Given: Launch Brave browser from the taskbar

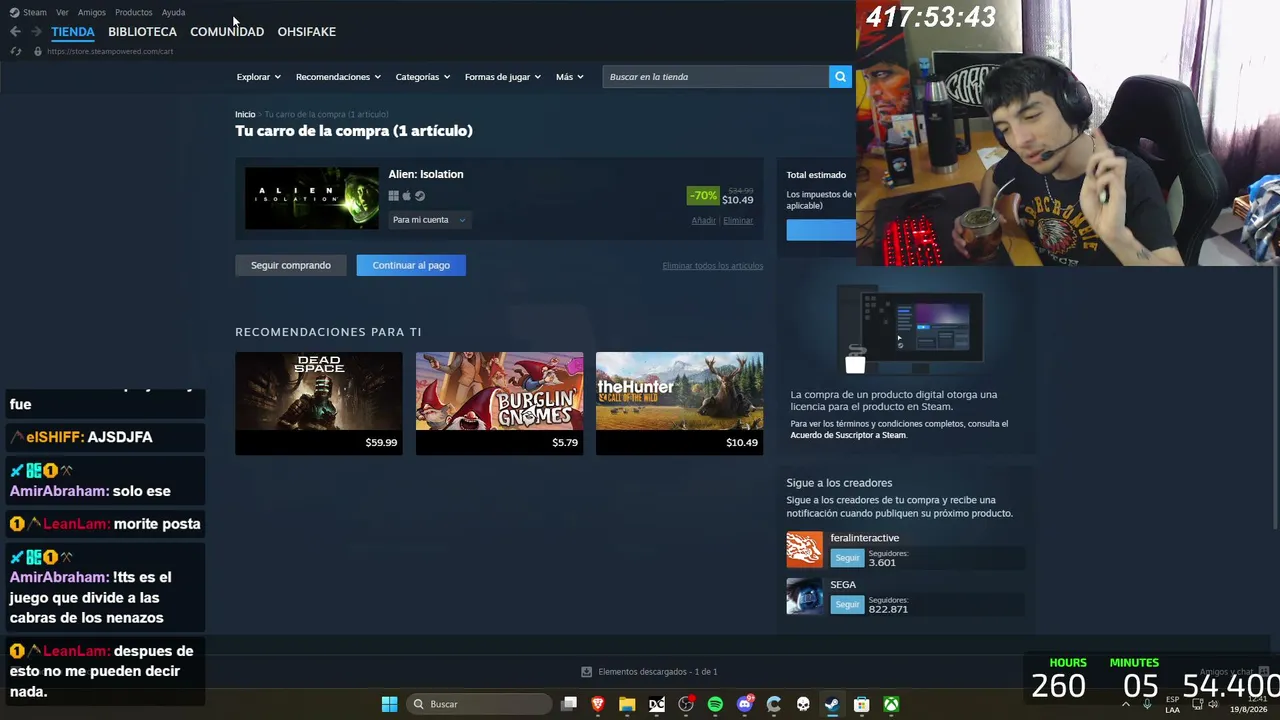Looking at the screenshot, I should (598, 704).
